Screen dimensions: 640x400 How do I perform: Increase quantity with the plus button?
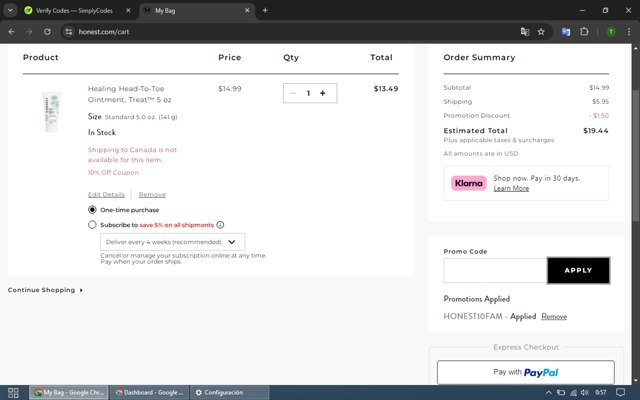322,93
